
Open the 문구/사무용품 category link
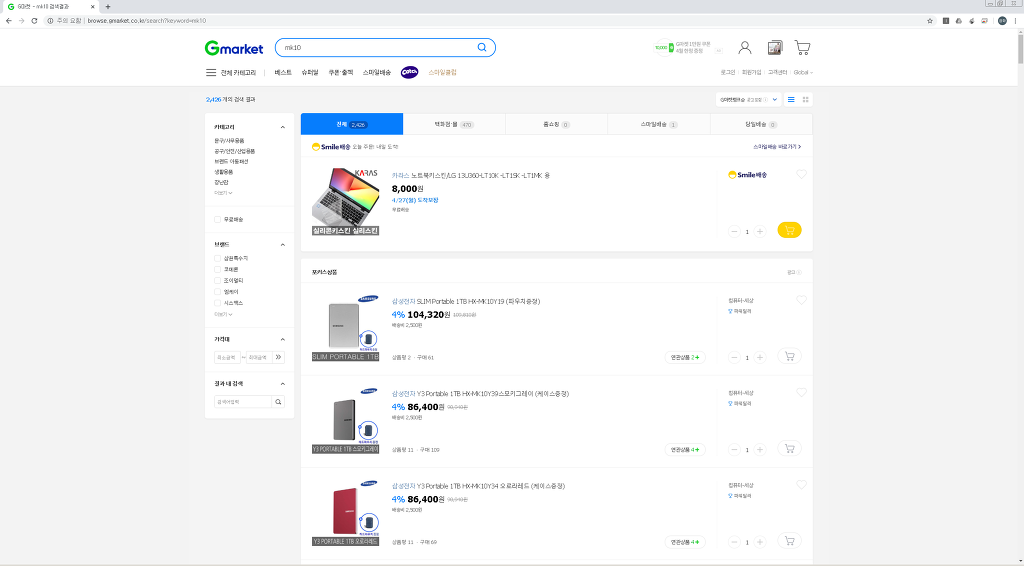[x=229, y=141]
